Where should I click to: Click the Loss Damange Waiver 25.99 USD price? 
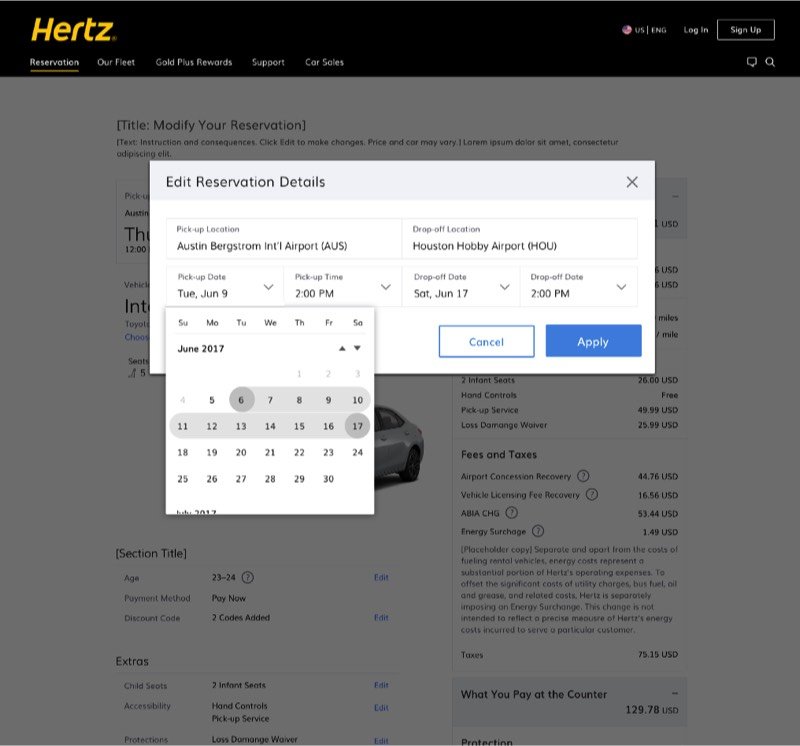click(x=658, y=425)
